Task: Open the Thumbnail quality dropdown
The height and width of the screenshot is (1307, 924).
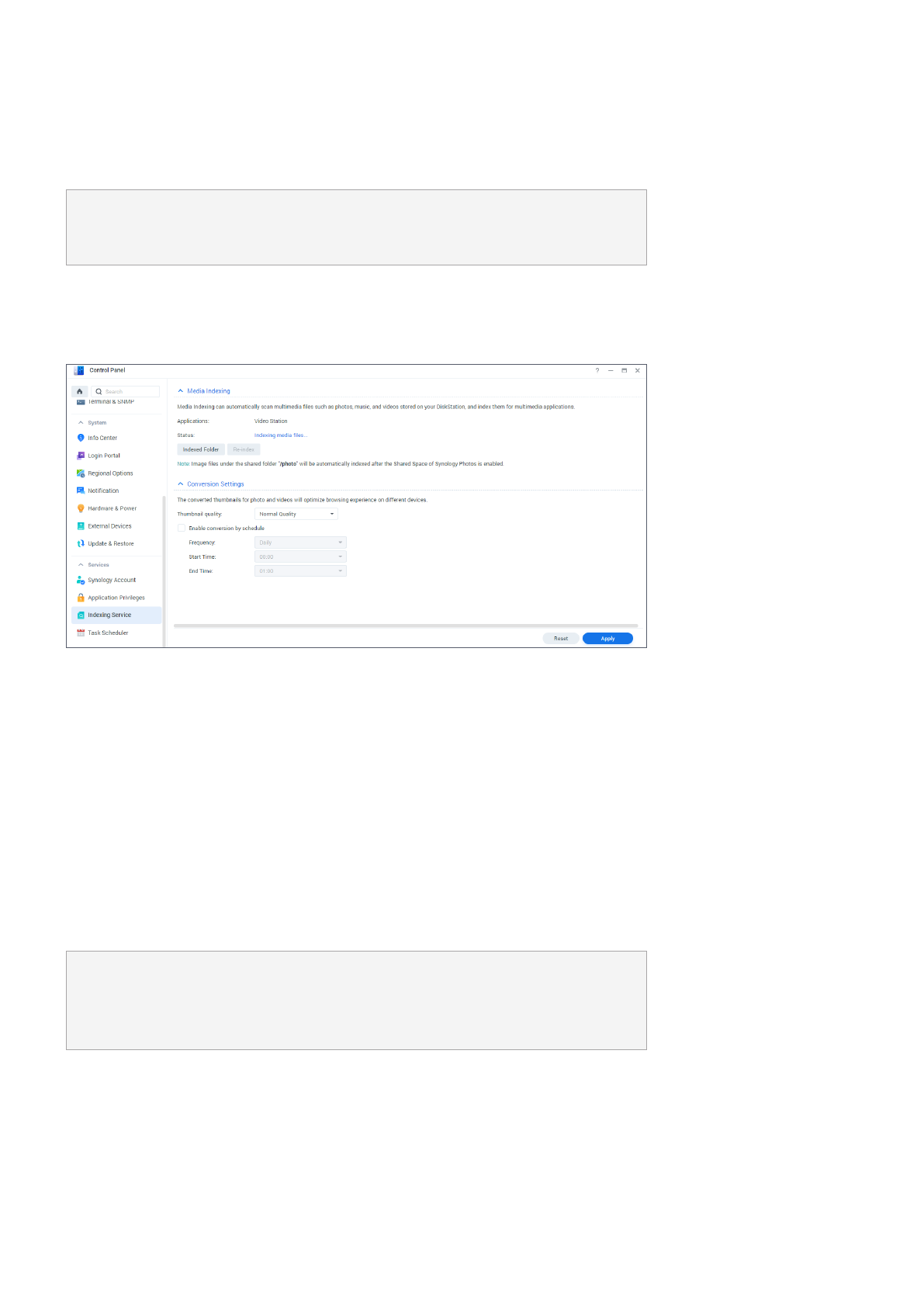Action: tap(296, 515)
